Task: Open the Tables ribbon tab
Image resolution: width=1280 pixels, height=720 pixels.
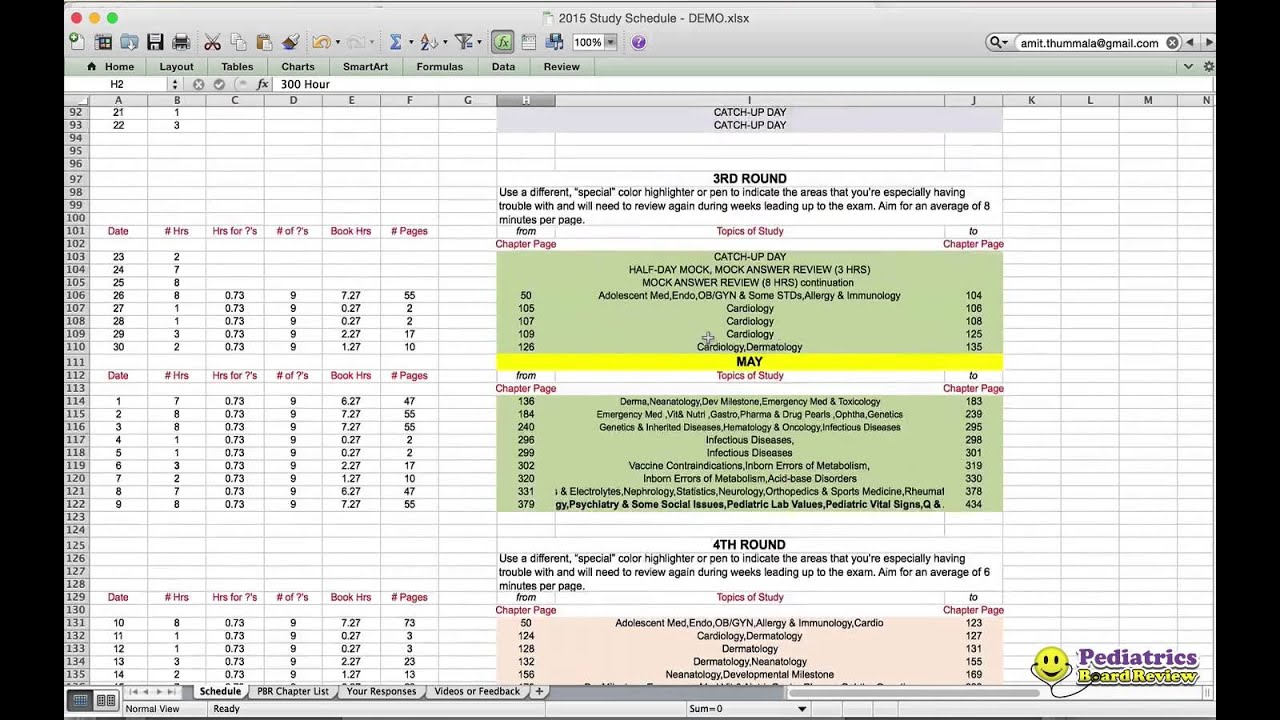Action: coord(237,66)
